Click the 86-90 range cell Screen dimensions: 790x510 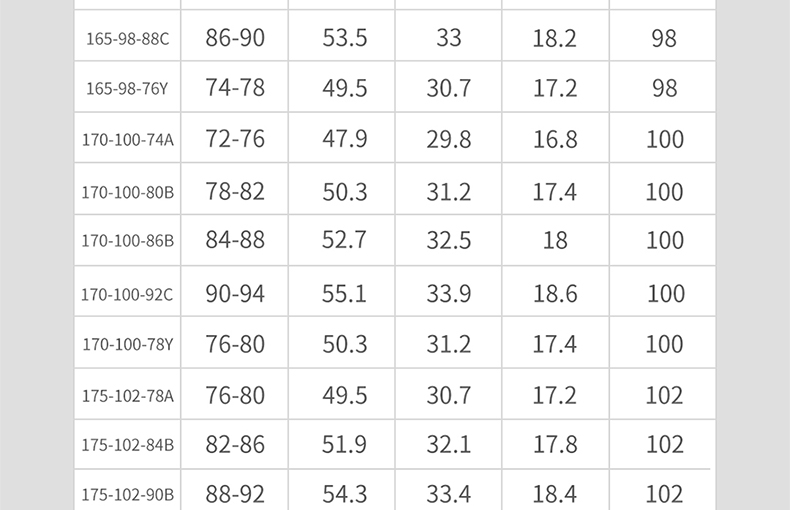pyautogui.click(x=235, y=38)
